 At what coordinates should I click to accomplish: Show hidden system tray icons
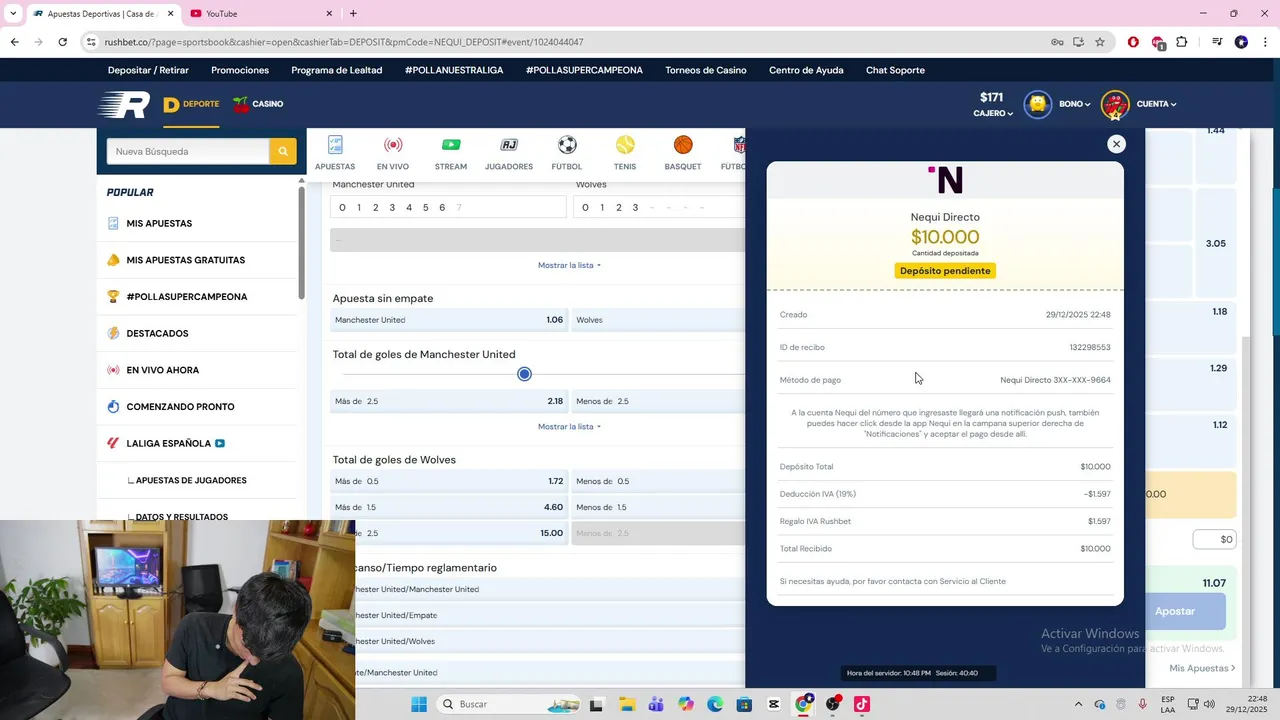point(1078,704)
